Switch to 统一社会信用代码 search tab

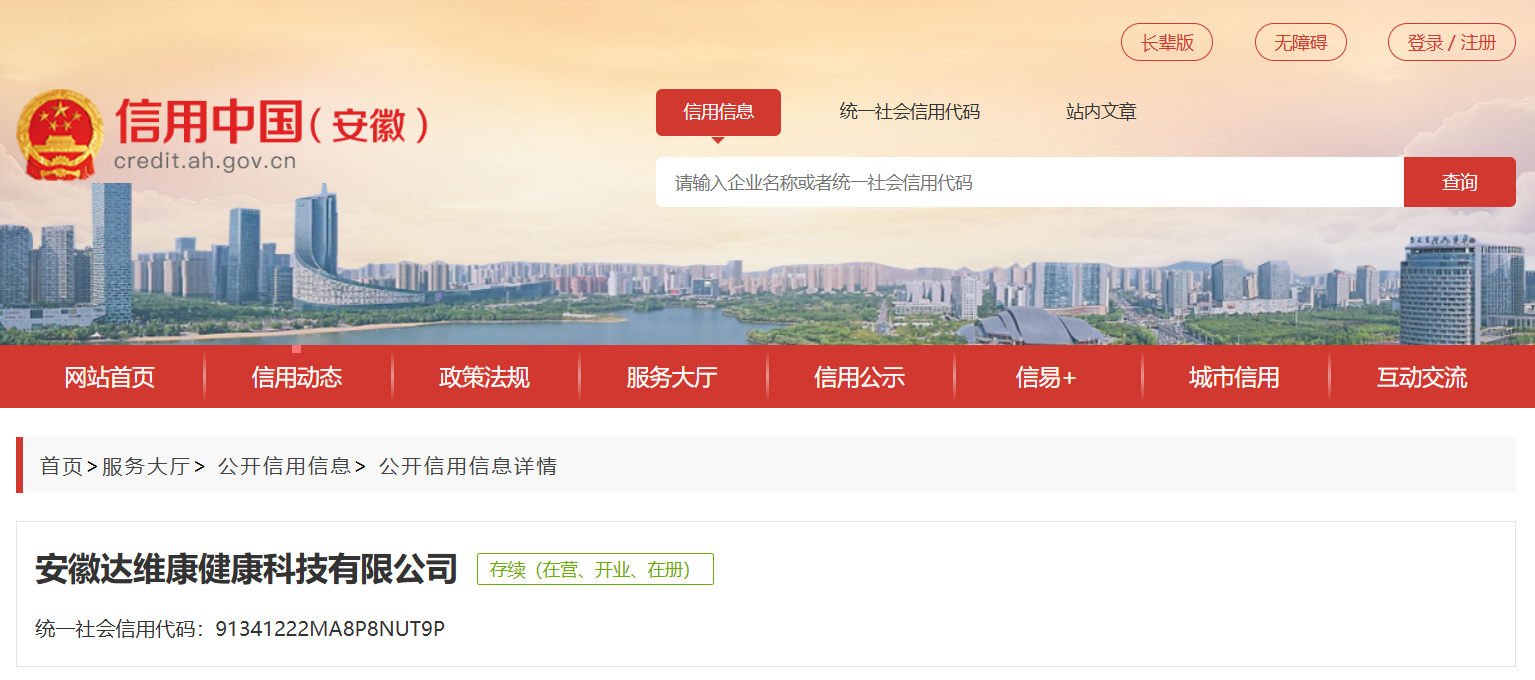(909, 112)
